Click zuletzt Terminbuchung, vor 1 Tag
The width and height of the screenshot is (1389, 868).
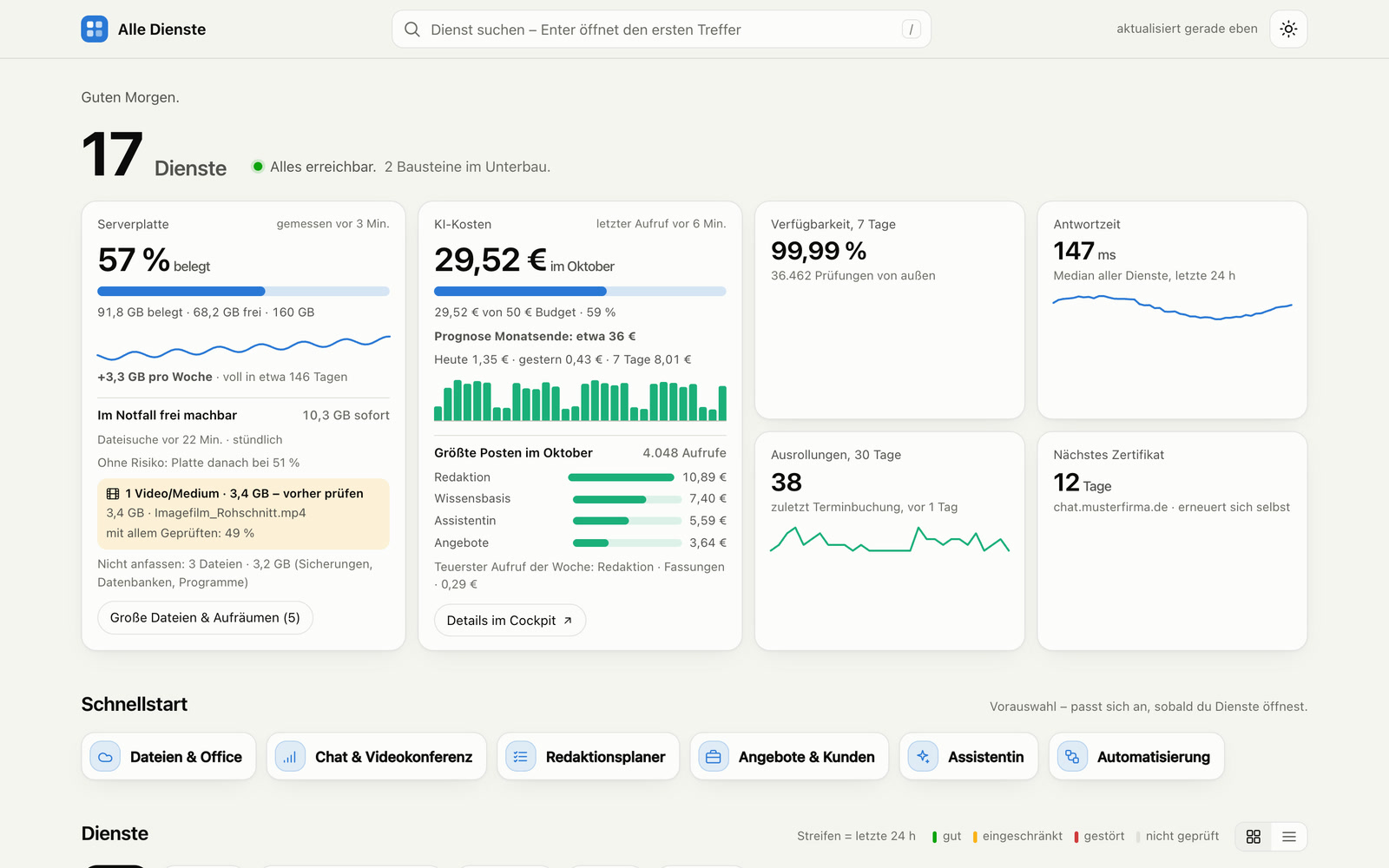click(865, 507)
